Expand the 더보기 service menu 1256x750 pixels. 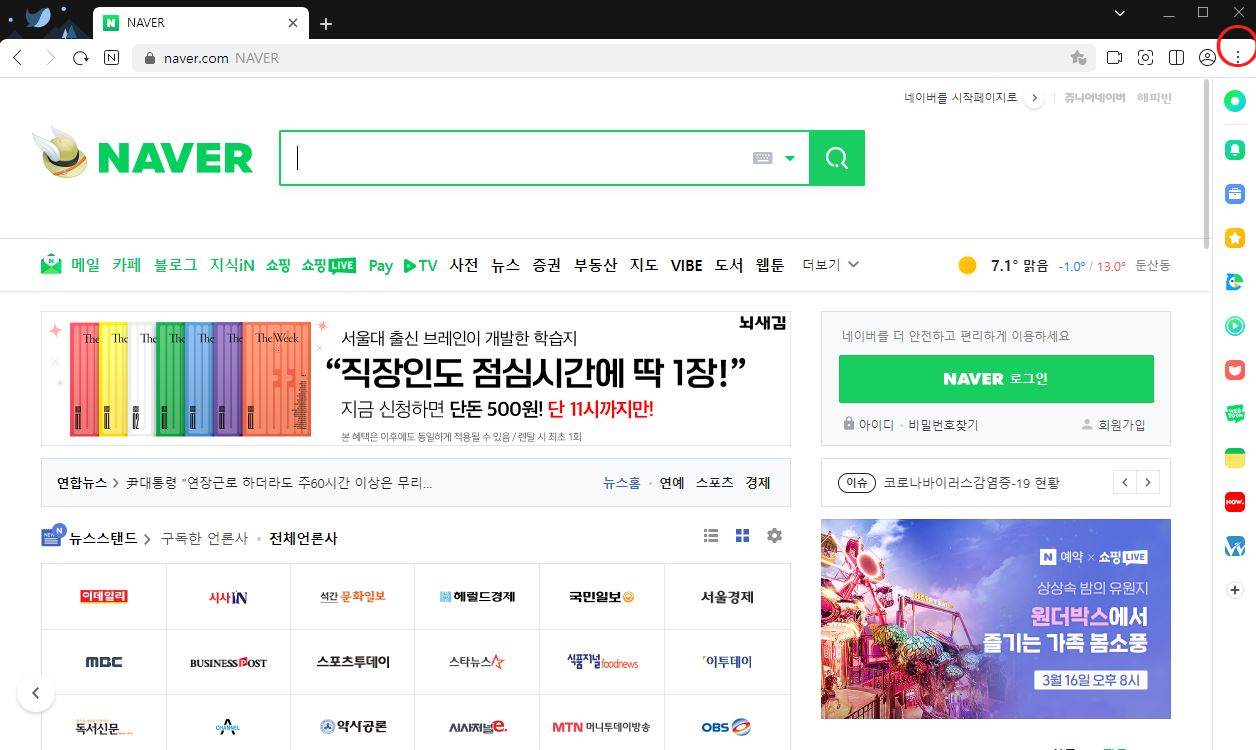click(831, 265)
